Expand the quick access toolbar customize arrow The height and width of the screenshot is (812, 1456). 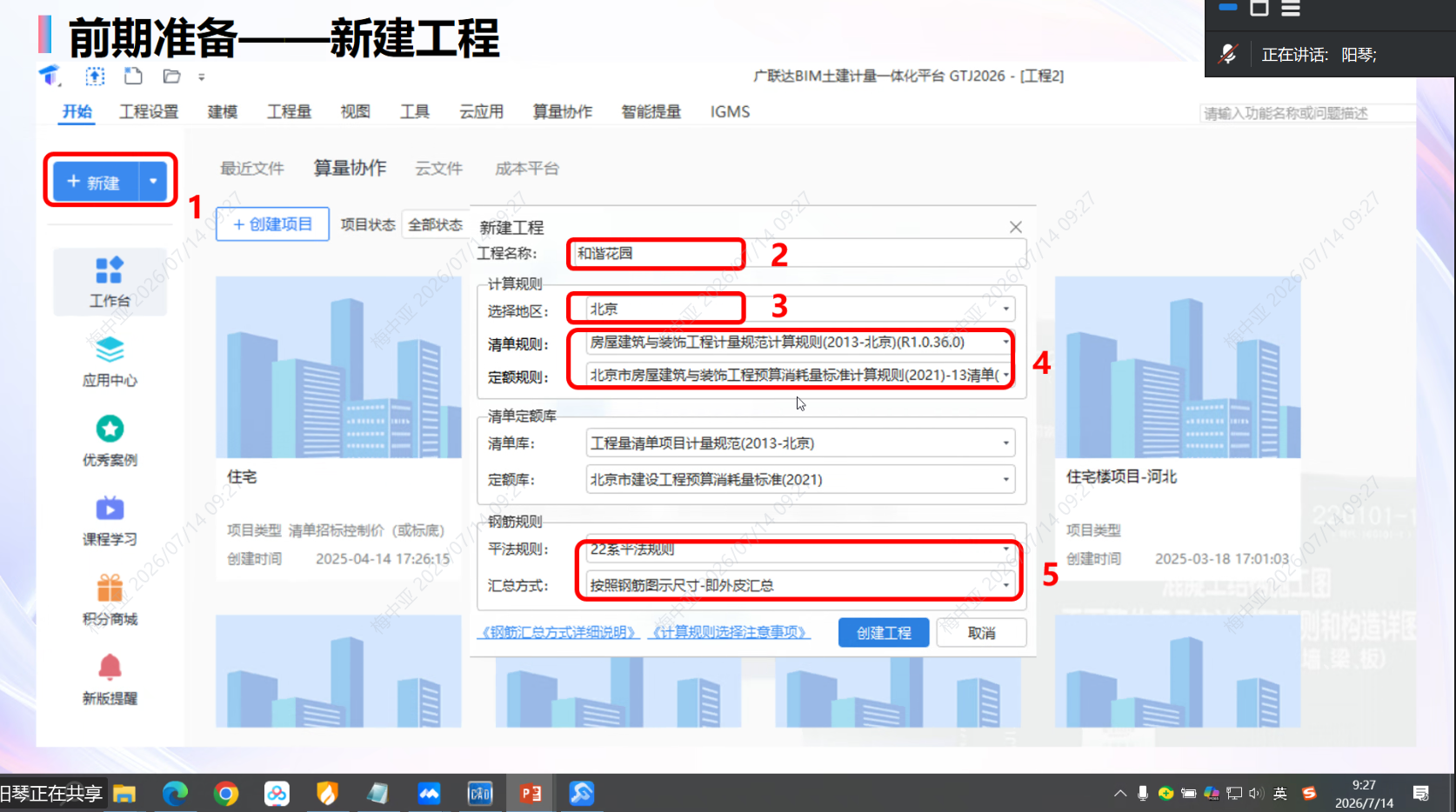click(x=201, y=77)
